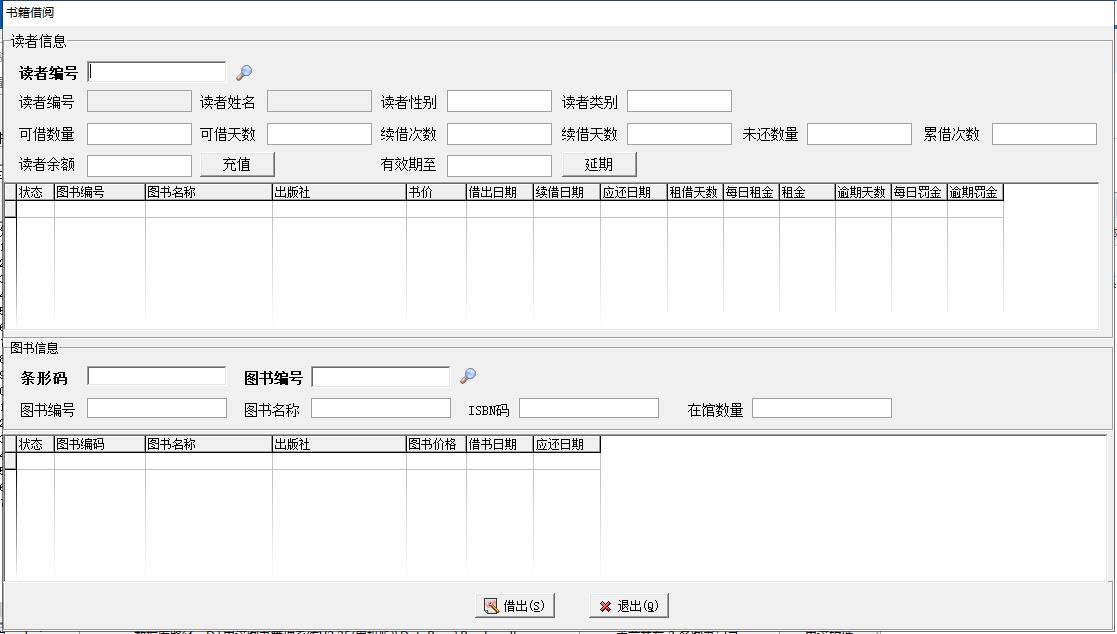The image size is (1117, 634).
Task: Click the 图书编号 info field below barcode
Action: (157, 408)
